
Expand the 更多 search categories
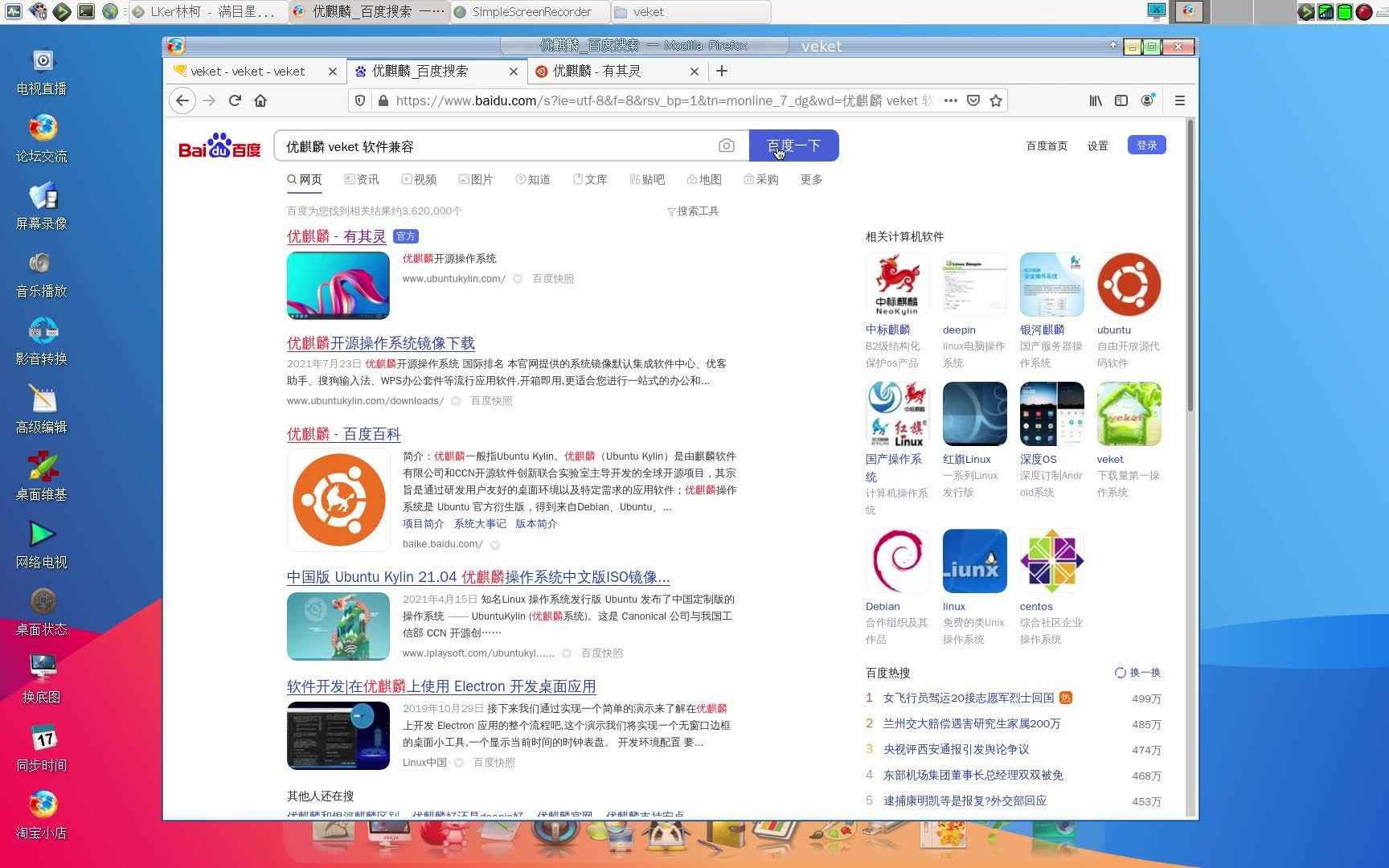click(811, 179)
